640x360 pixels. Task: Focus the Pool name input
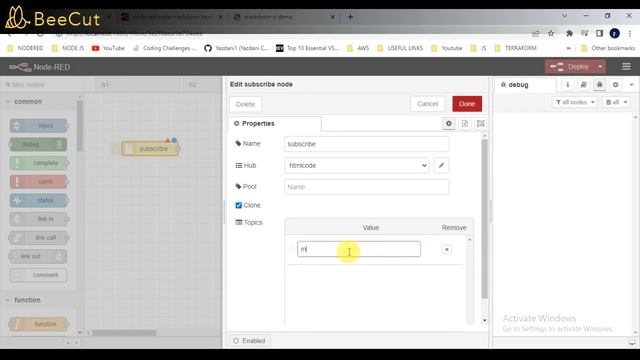367,187
